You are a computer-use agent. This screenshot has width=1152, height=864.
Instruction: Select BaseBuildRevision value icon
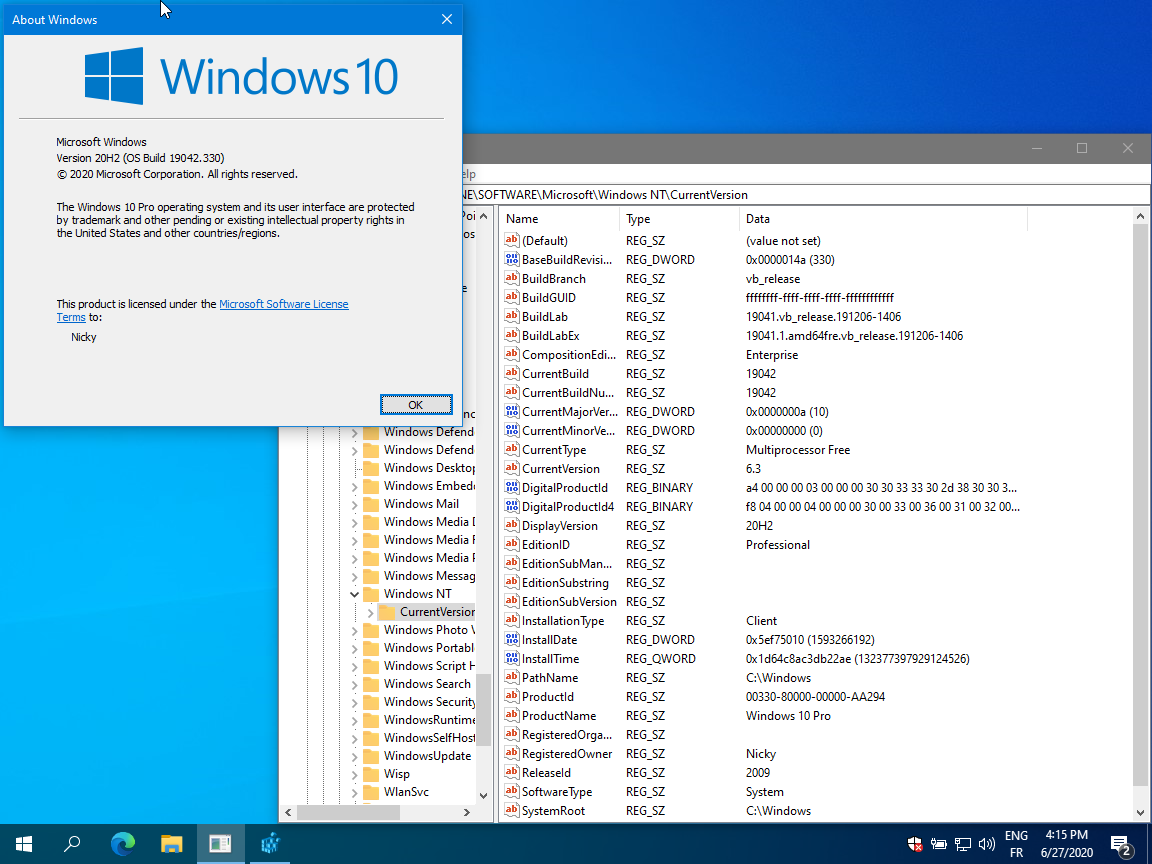(512, 259)
